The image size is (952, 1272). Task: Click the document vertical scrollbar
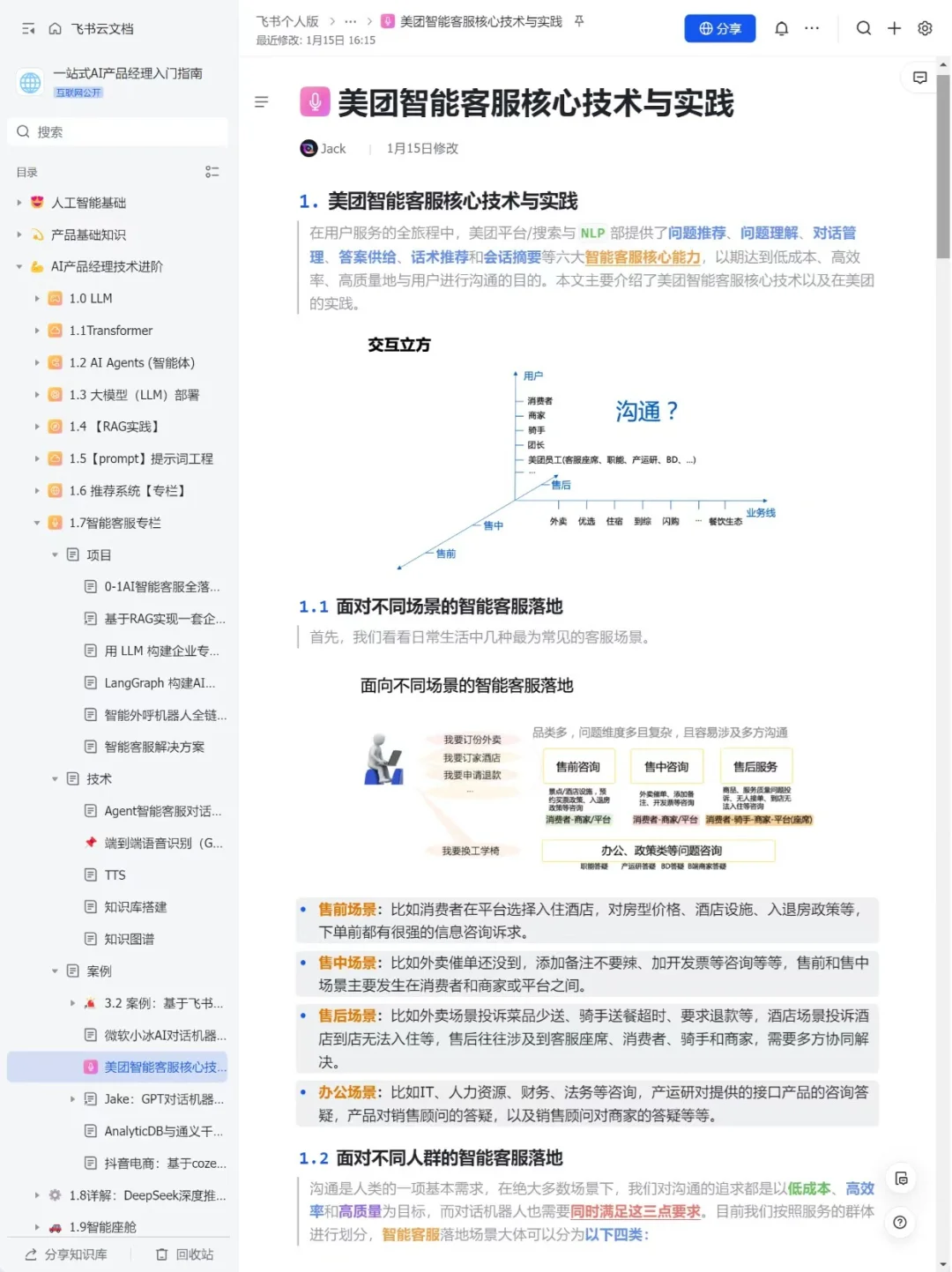[943, 166]
